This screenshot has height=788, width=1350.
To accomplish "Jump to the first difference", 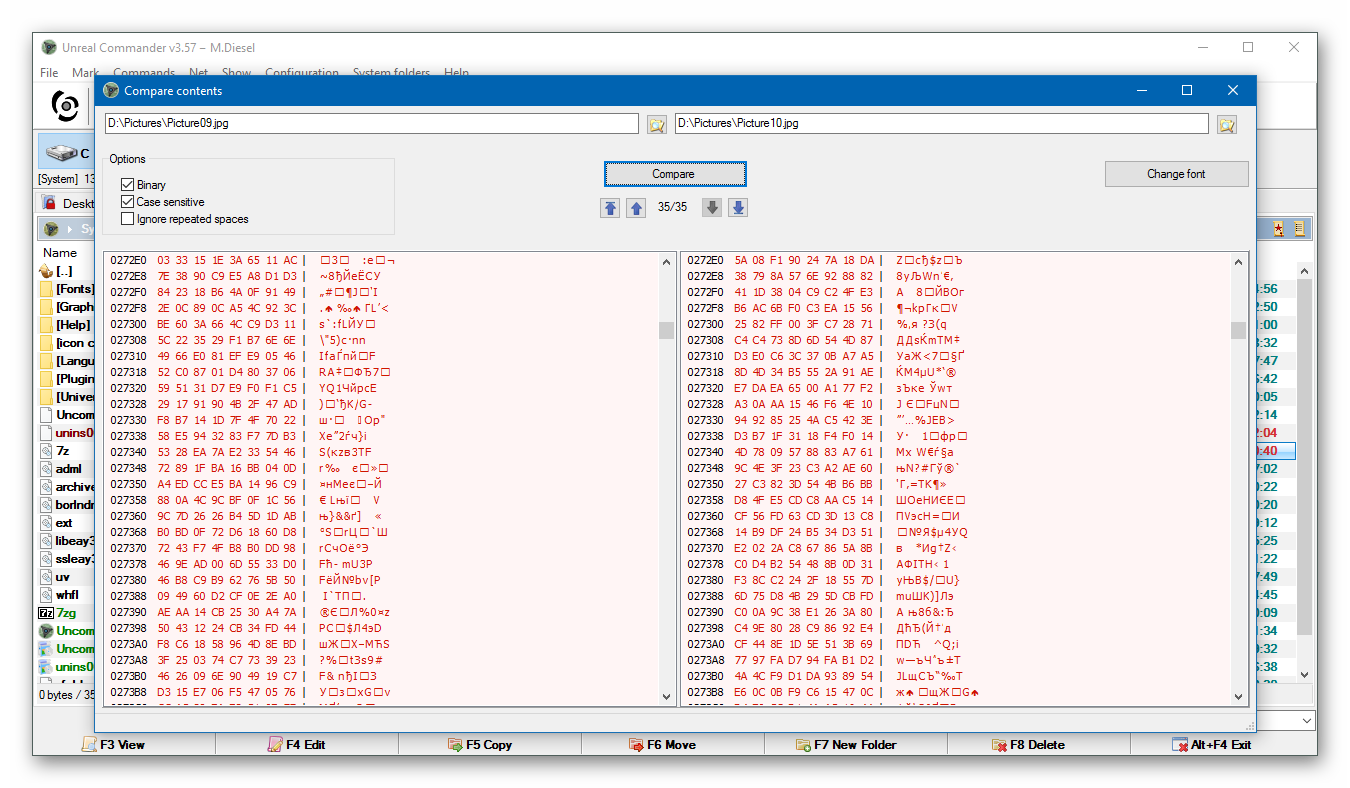I will 610,207.
